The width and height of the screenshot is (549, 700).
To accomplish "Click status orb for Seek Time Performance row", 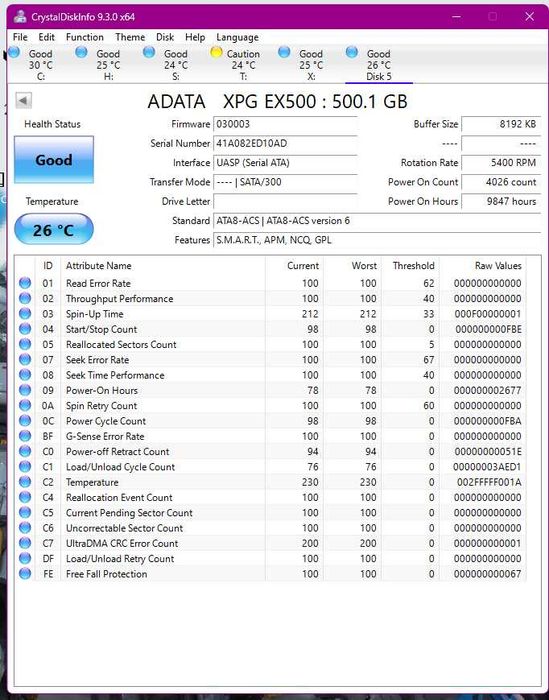I will (x=25, y=375).
